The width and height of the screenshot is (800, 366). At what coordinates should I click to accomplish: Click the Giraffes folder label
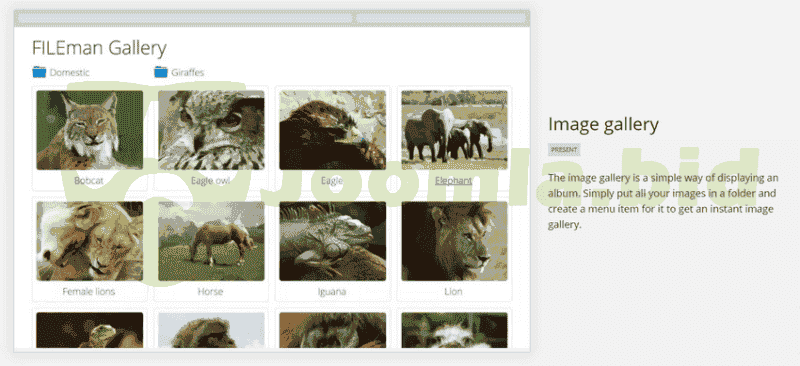pos(187,72)
